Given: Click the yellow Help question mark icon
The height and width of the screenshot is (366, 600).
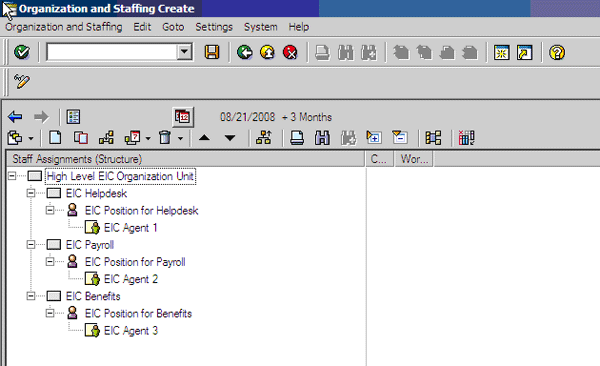Looking at the screenshot, I should pos(557,52).
